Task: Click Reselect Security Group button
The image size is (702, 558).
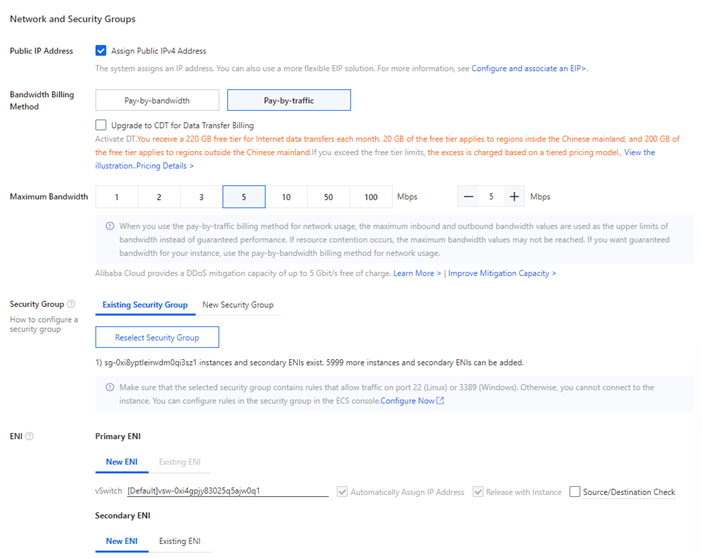Action: [157, 337]
